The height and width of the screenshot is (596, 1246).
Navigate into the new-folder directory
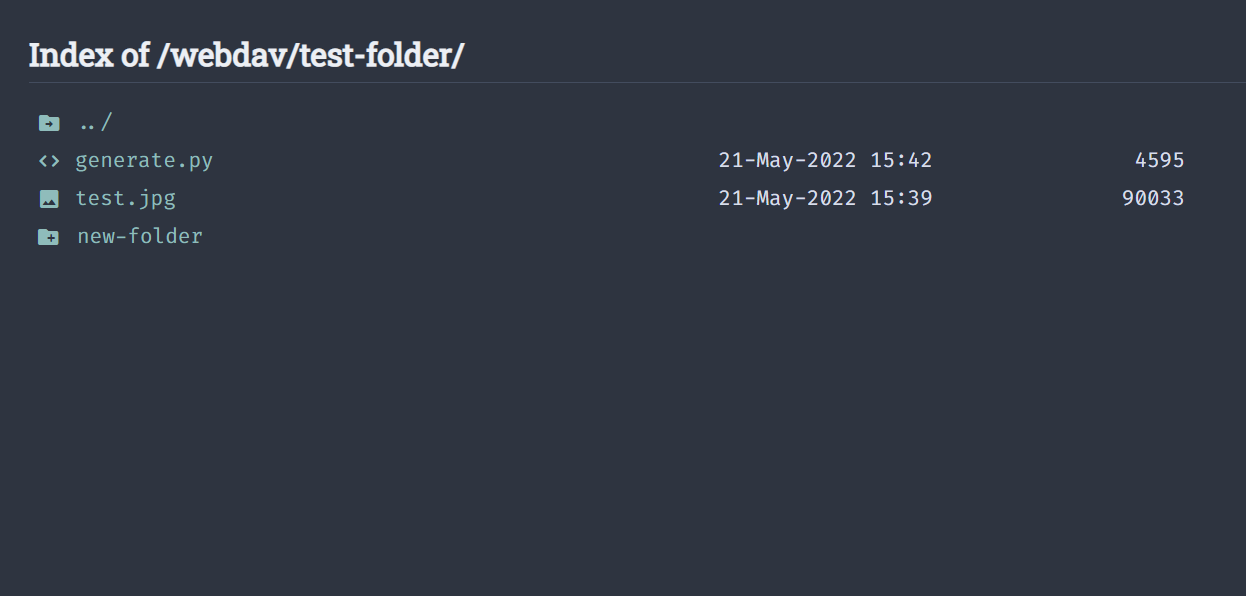click(140, 236)
